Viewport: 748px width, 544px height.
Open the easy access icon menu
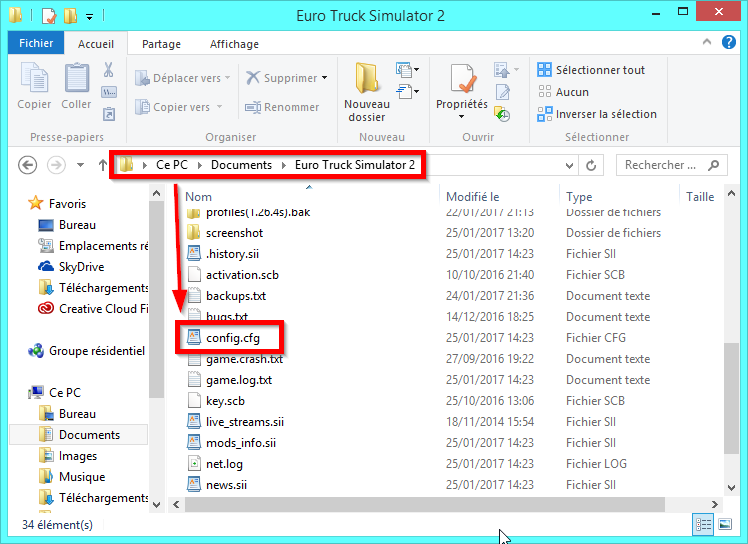(x=407, y=91)
